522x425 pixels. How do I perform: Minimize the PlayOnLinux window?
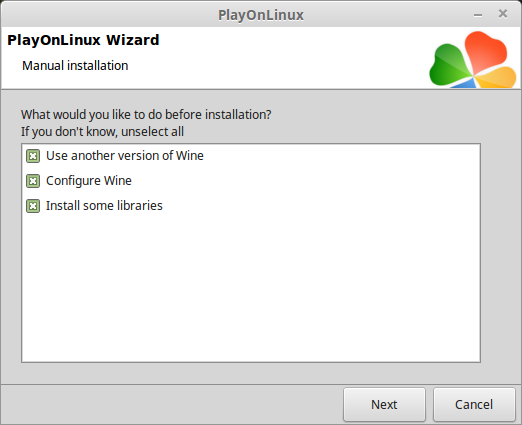[478, 15]
